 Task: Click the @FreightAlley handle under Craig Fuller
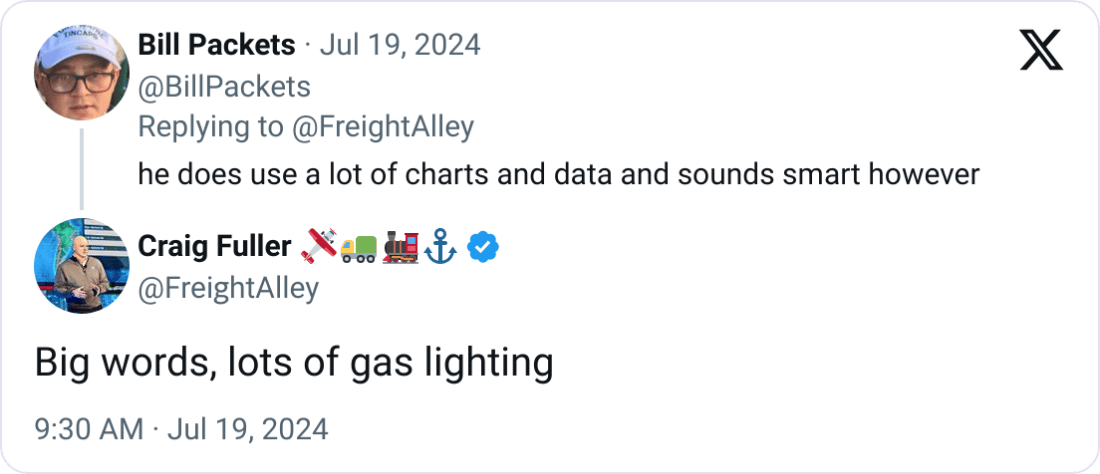point(228,288)
